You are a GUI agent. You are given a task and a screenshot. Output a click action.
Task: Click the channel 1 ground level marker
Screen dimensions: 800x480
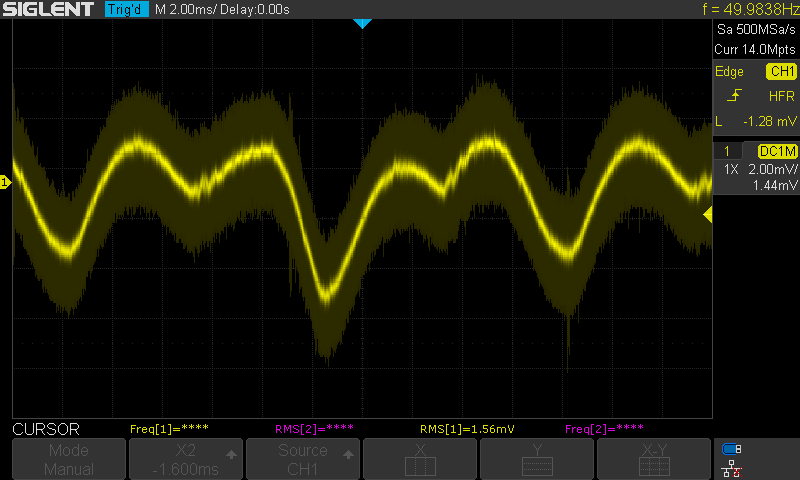tap(5, 182)
